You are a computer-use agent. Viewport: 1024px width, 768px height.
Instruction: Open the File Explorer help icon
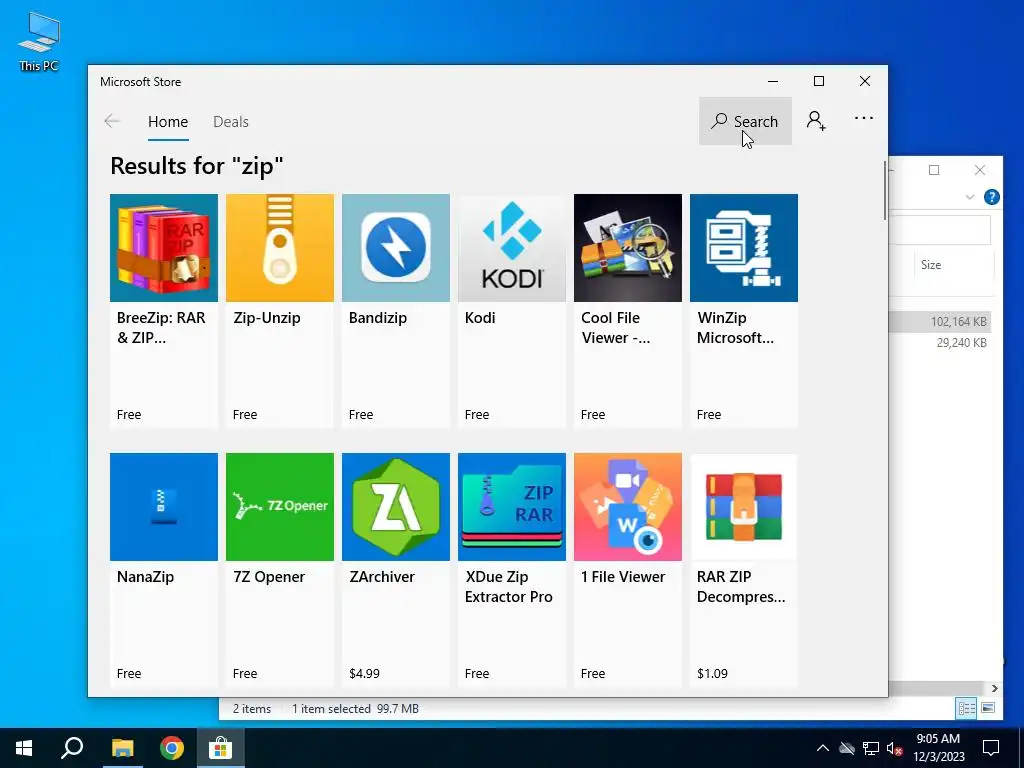click(991, 197)
